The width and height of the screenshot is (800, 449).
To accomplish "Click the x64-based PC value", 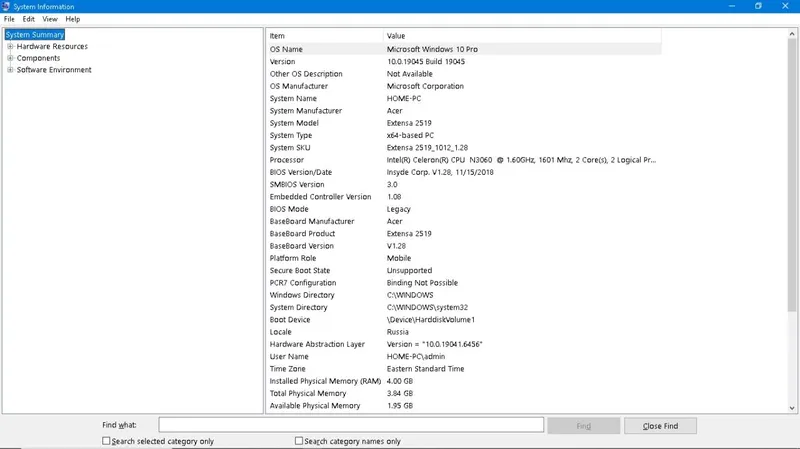I will 410,135.
